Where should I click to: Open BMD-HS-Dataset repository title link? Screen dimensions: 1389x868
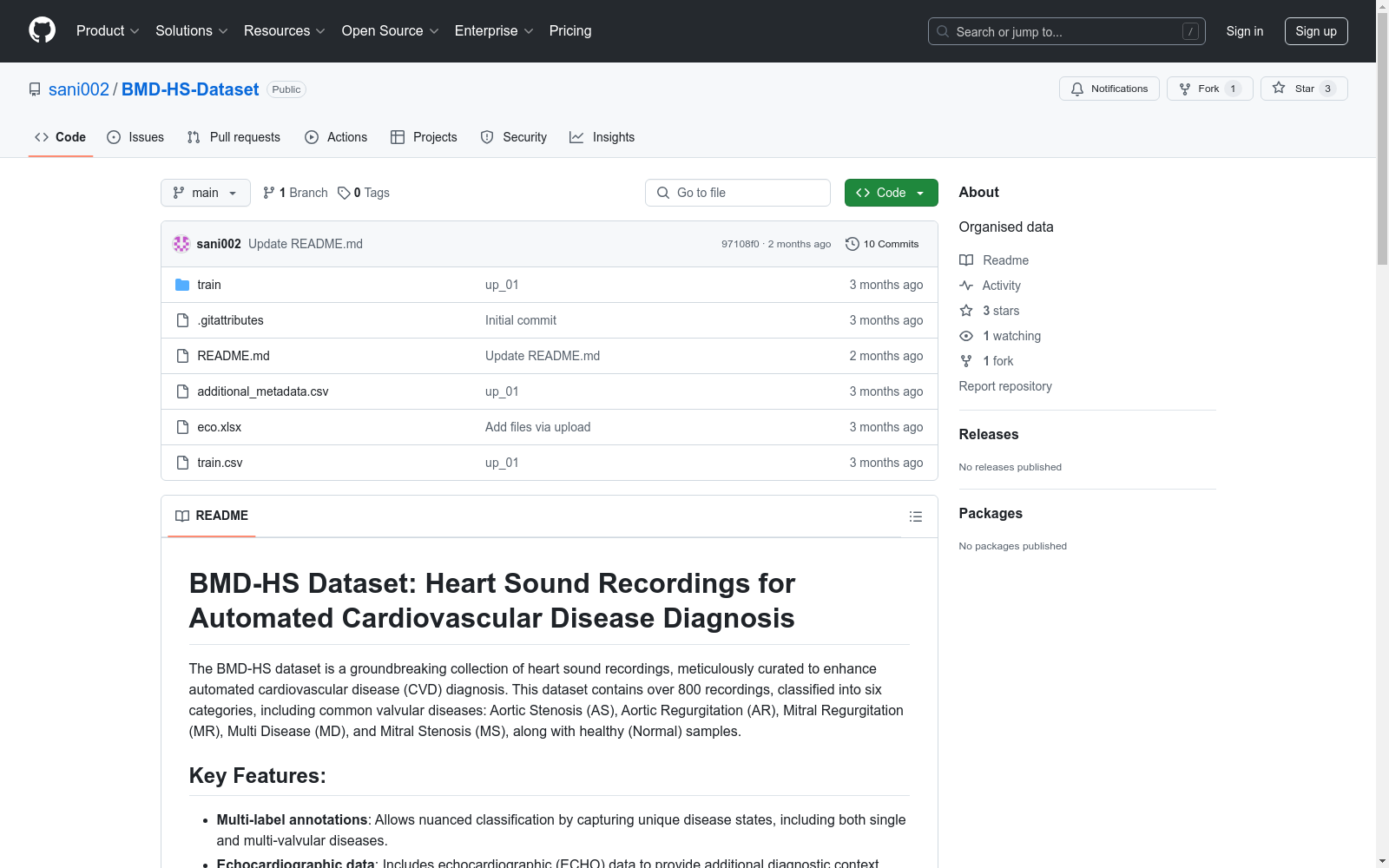click(190, 89)
